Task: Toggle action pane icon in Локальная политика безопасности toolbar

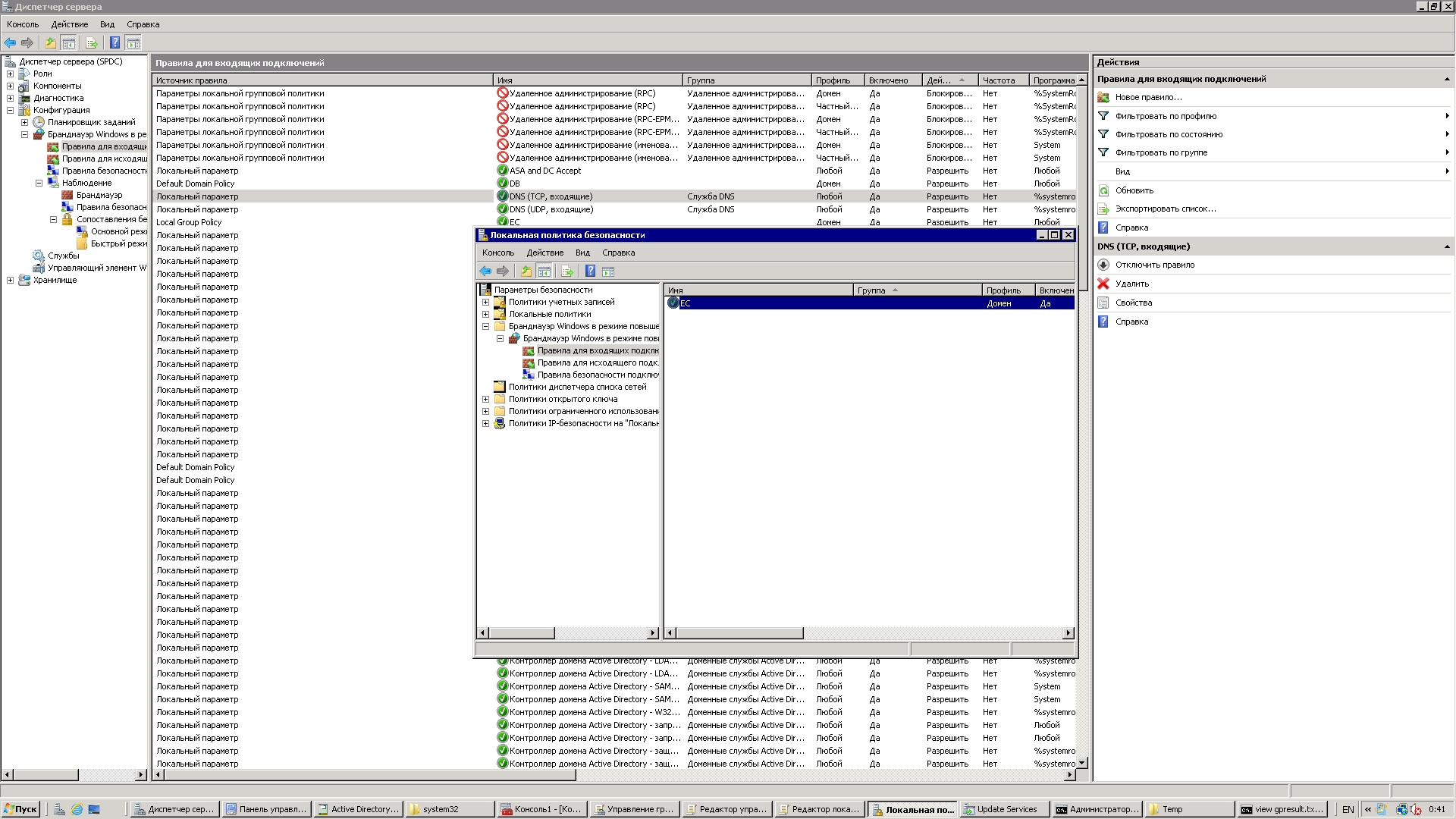Action: click(x=608, y=271)
